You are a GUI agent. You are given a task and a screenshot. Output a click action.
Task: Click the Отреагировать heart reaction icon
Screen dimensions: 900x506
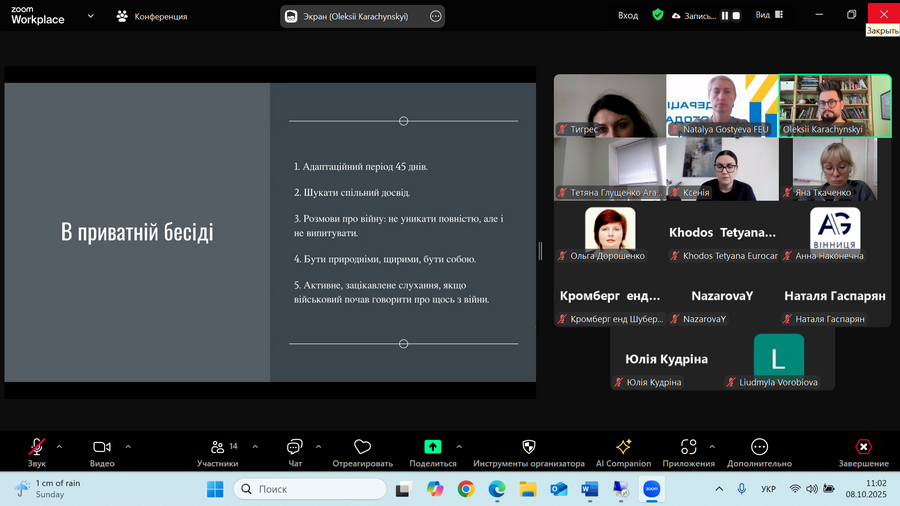[x=362, y=448]
